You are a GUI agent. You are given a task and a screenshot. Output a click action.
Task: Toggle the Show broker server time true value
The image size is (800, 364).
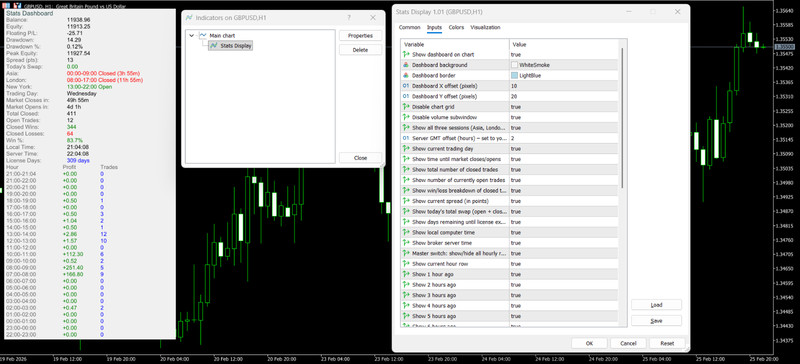tap(563, 243)
